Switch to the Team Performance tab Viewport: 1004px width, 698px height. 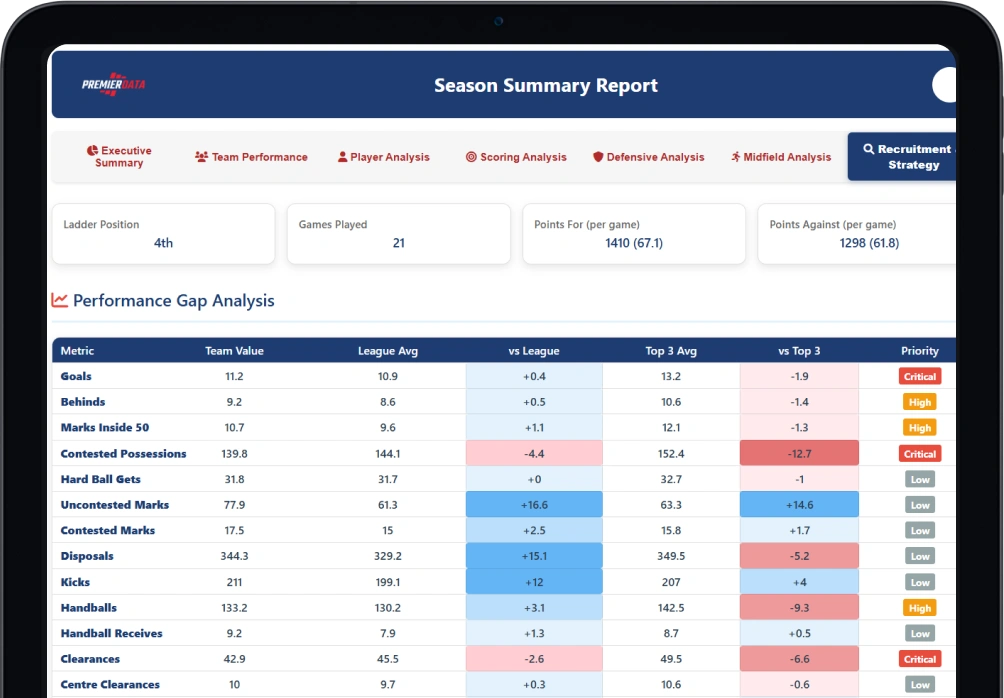pos(251,157)
